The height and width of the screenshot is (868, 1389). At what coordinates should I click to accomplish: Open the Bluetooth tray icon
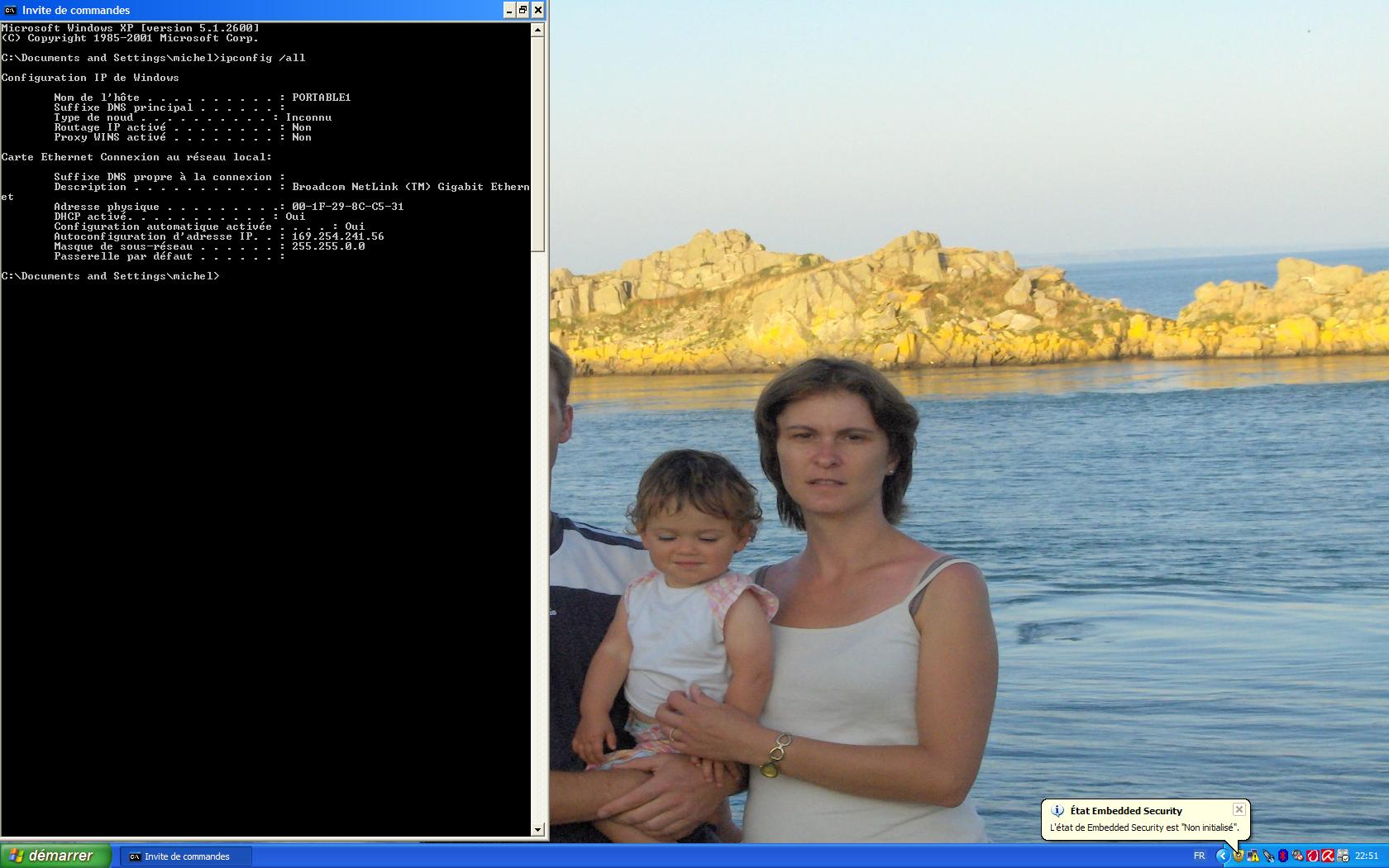(1283, 856)
